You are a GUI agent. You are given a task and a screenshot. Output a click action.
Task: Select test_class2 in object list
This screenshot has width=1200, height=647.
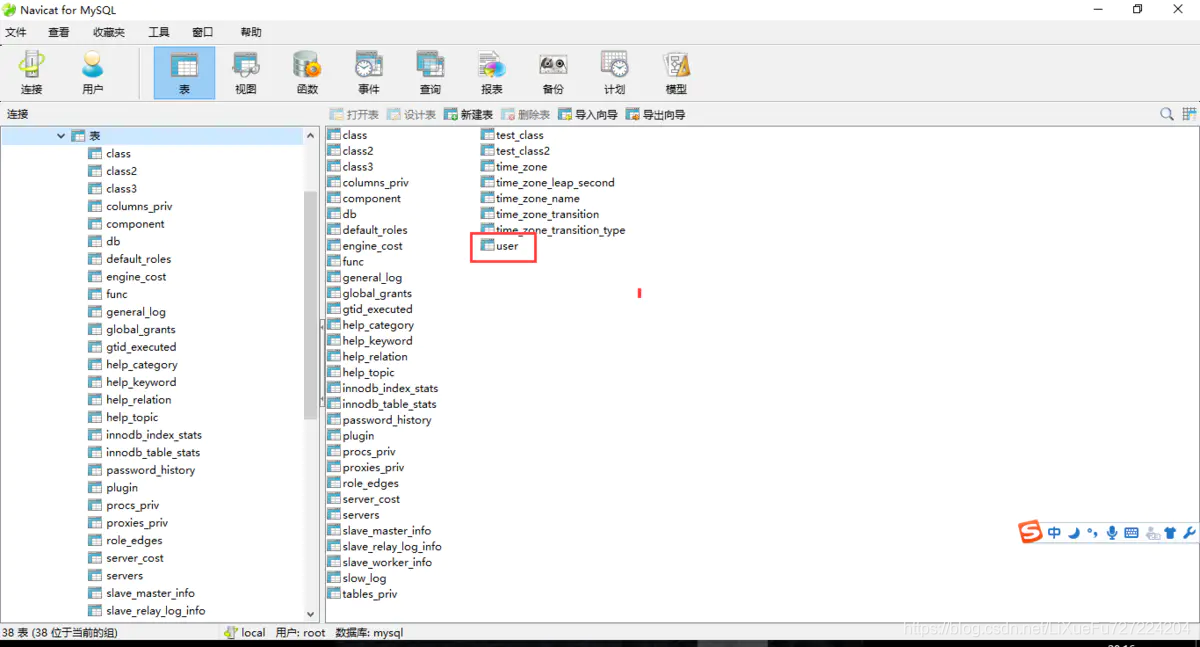[x=516, y=151]
